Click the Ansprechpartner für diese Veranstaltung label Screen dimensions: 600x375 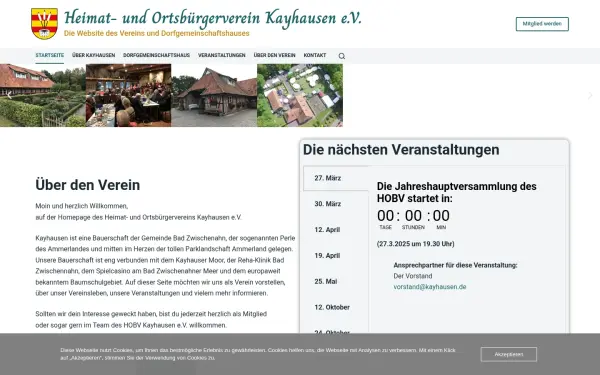point(455,265)
